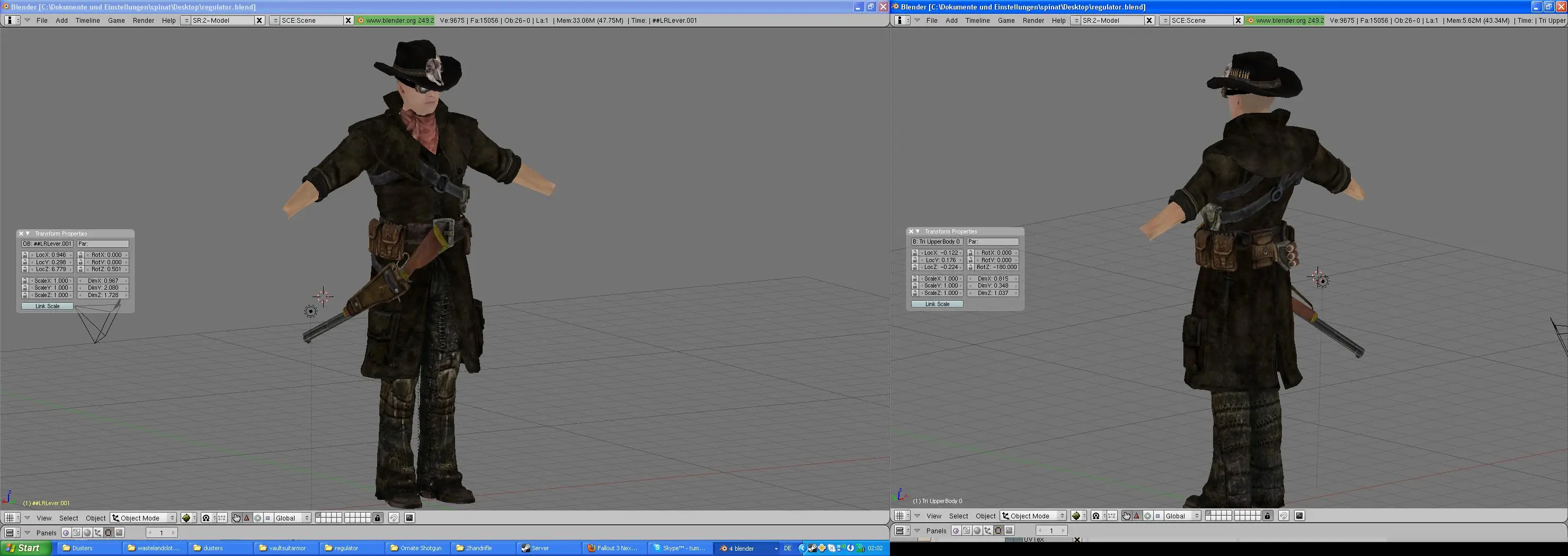The width and height of the screenshot is (1568, 556).
Task: Toggle the layer lock icon in right window
Action: click(x=1268, y=516)
